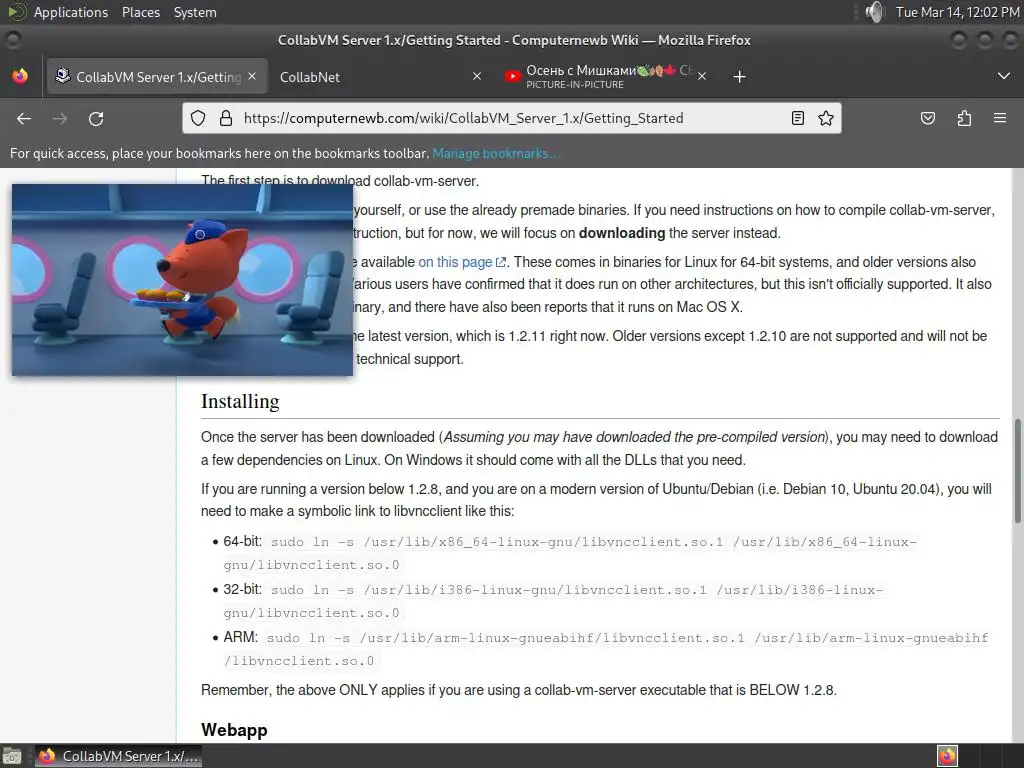
Task: Open the tracking protection shield
Action: tap(198, 118)
